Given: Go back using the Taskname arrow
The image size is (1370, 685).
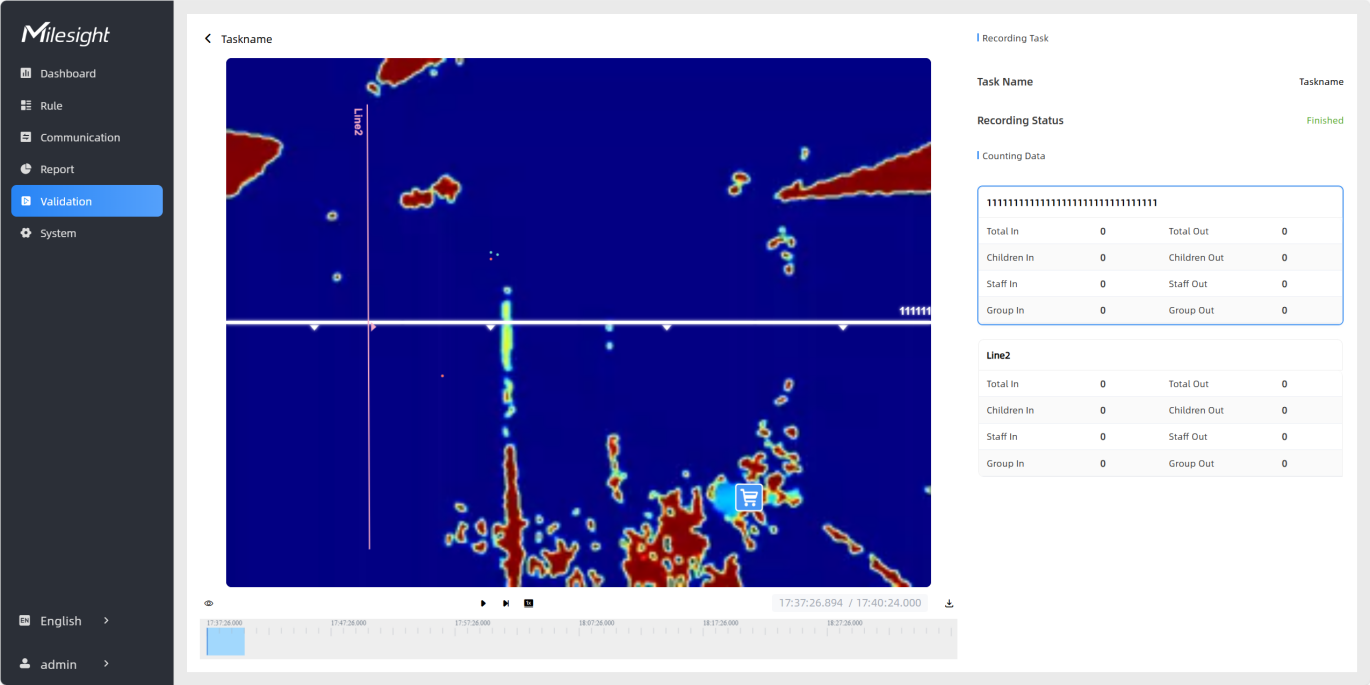Looking at the screenshot, I should click(208, 39).
